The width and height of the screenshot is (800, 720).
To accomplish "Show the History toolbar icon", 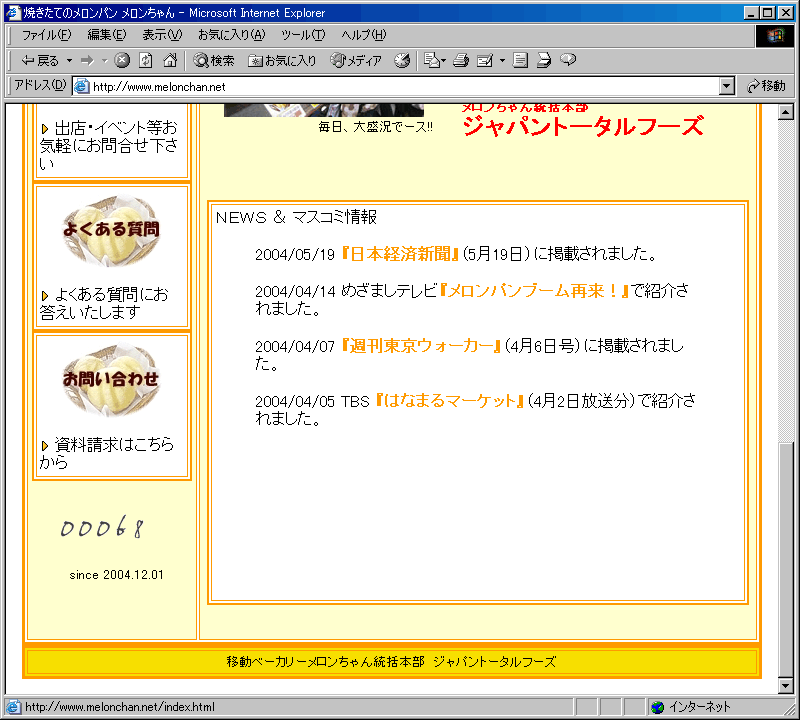I will pyautogui.click(x=402, y=60).
